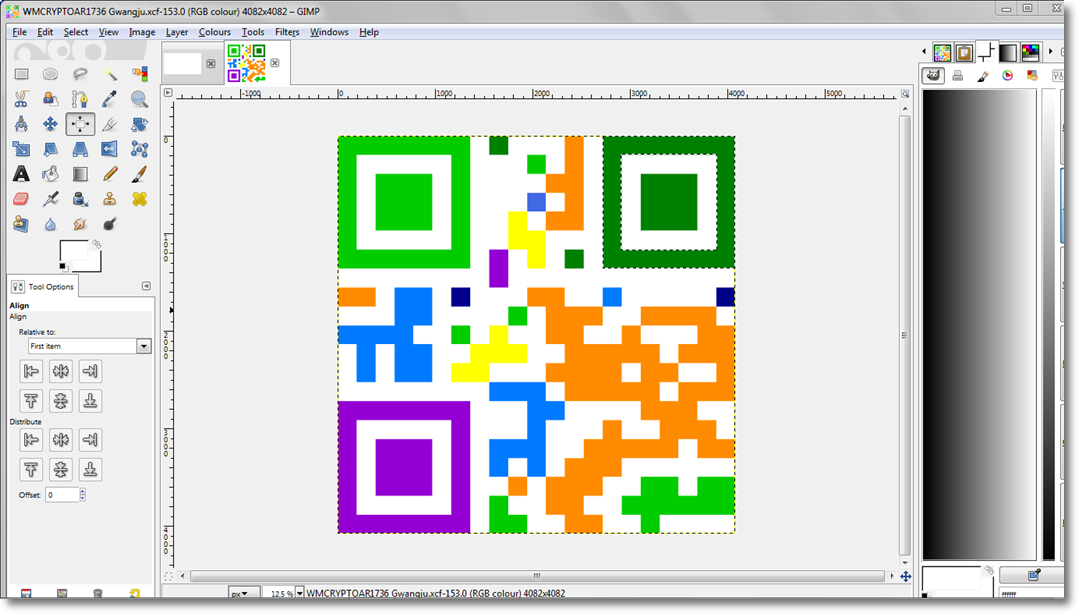Select the Ellipse Select tool
The image size is (1080, 615).
tap(50, 74)
